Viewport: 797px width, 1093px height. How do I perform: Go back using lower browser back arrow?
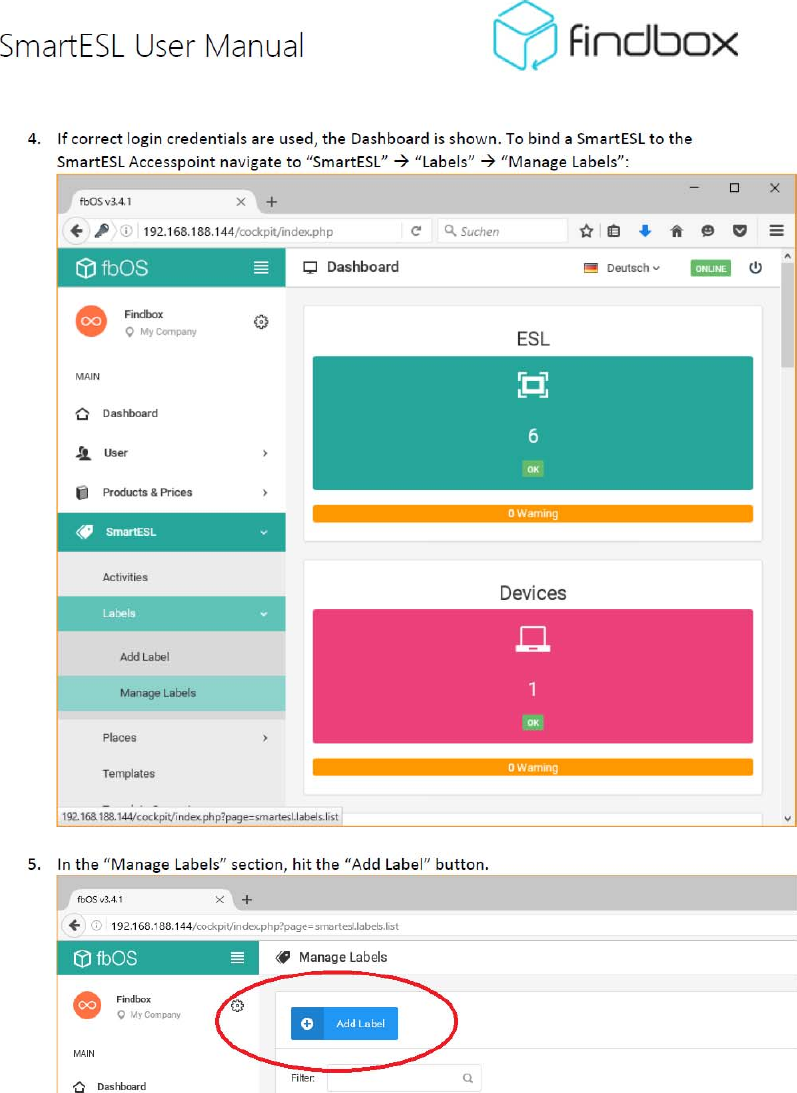click(x=74, y=926)
